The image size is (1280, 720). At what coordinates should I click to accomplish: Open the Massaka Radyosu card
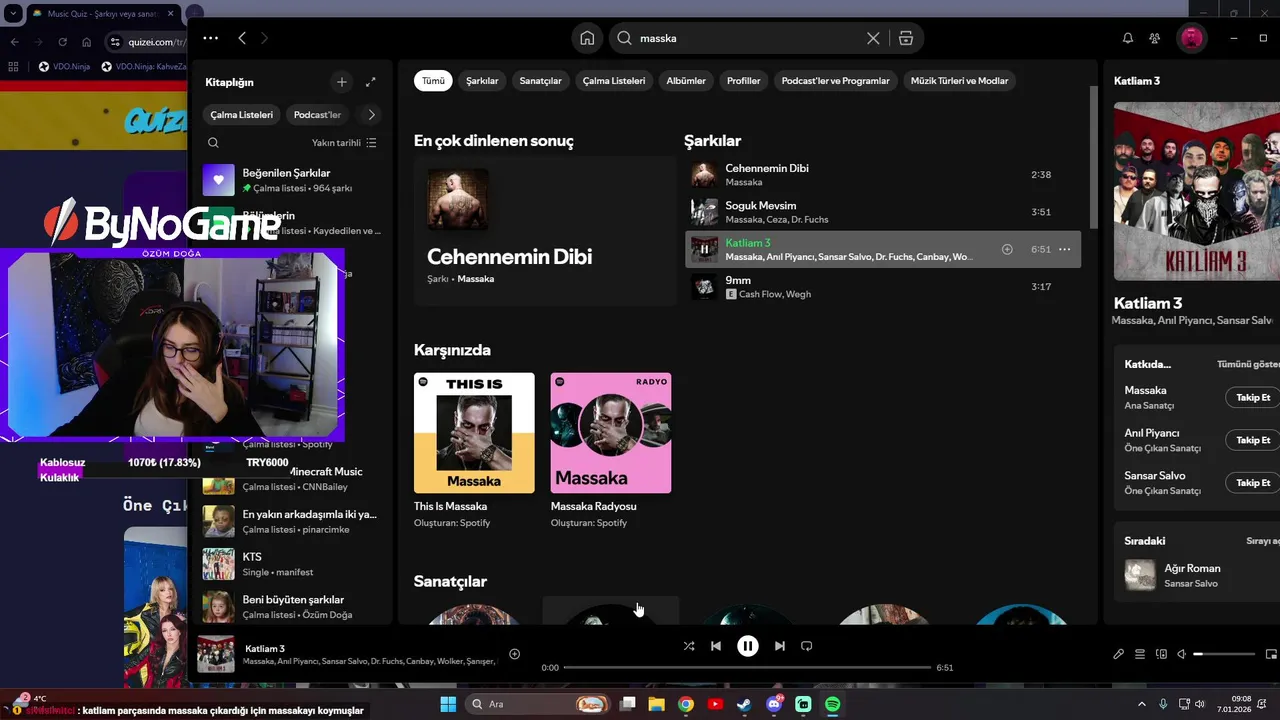click(x=611, y=451)
